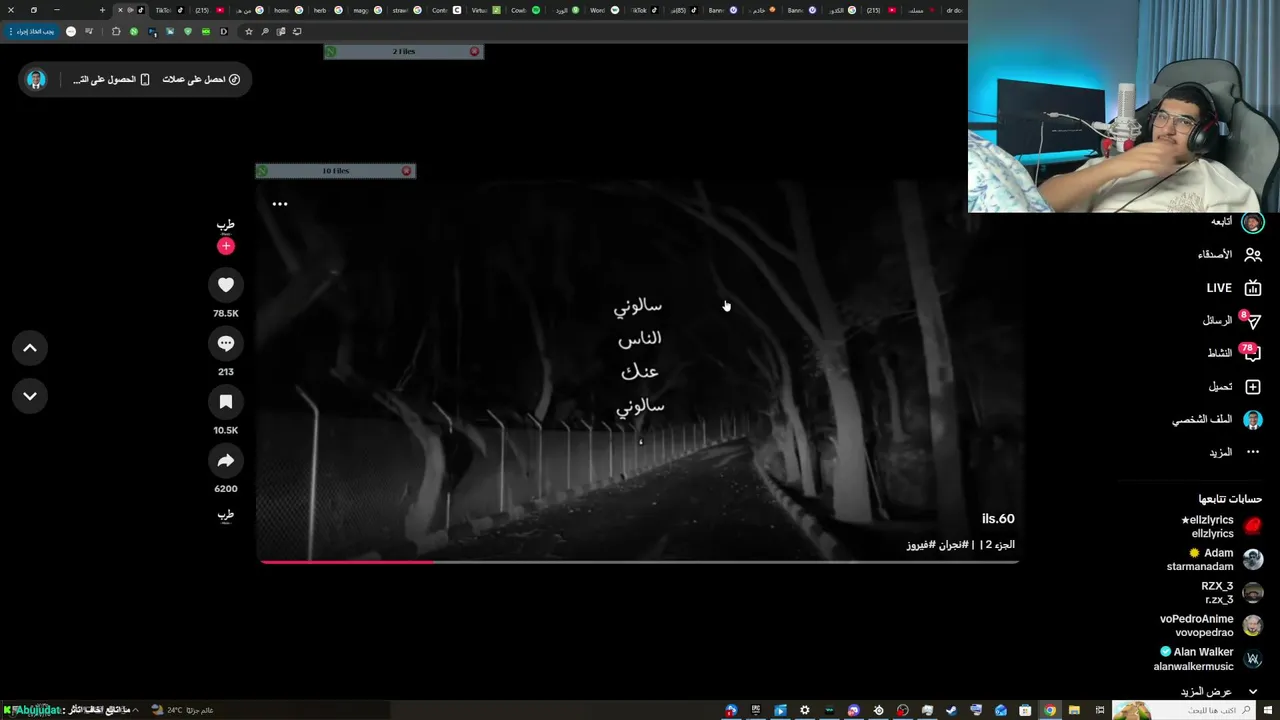Click the D extension icon in toolbar
Image resolution: width=1280 pixels, height=720 pixels.
224,31
